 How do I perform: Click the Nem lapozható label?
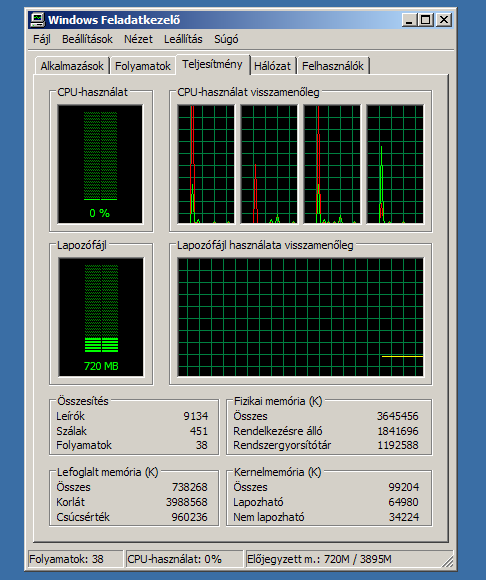click(269, 517)
